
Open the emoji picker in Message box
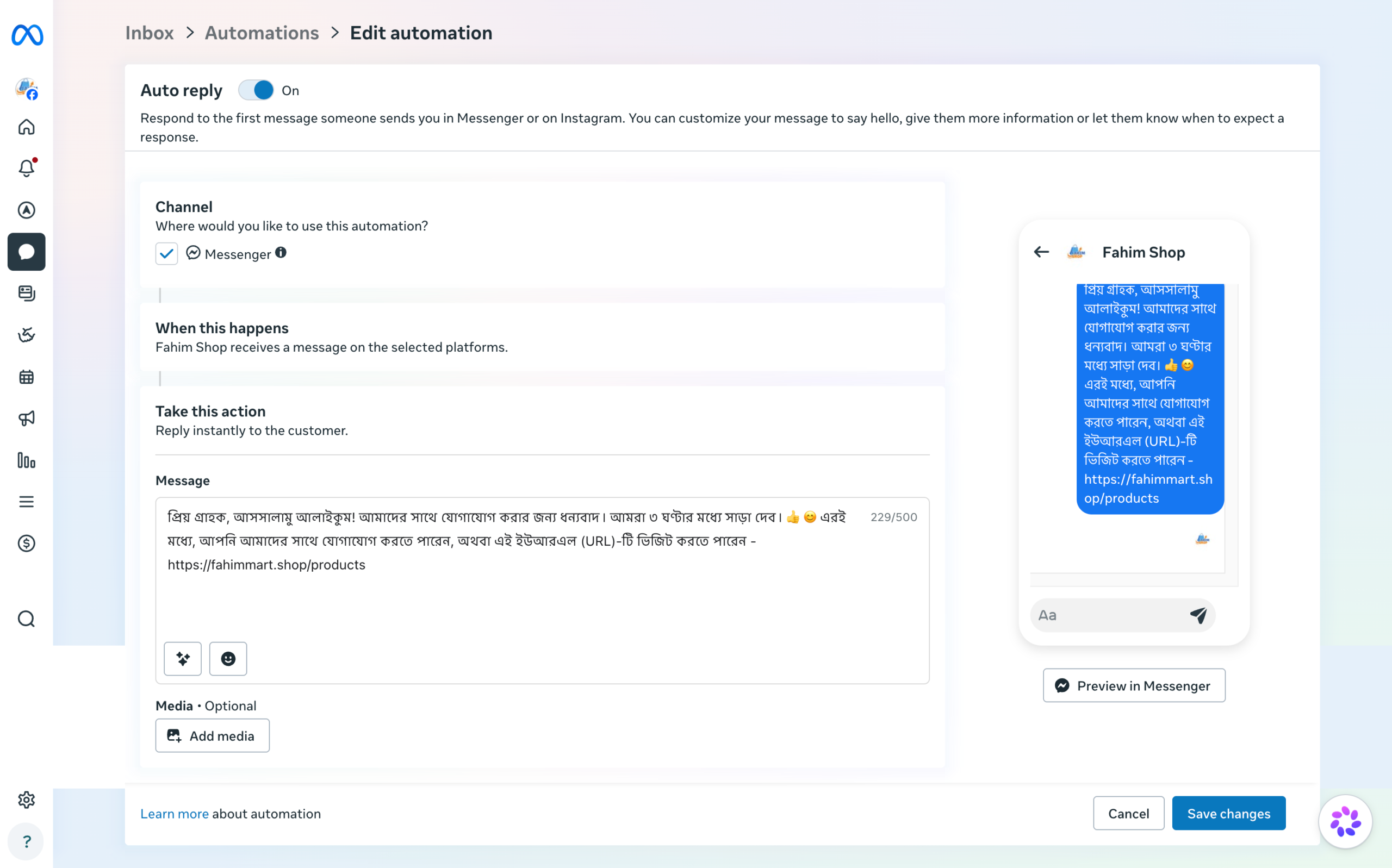[228, 658]
